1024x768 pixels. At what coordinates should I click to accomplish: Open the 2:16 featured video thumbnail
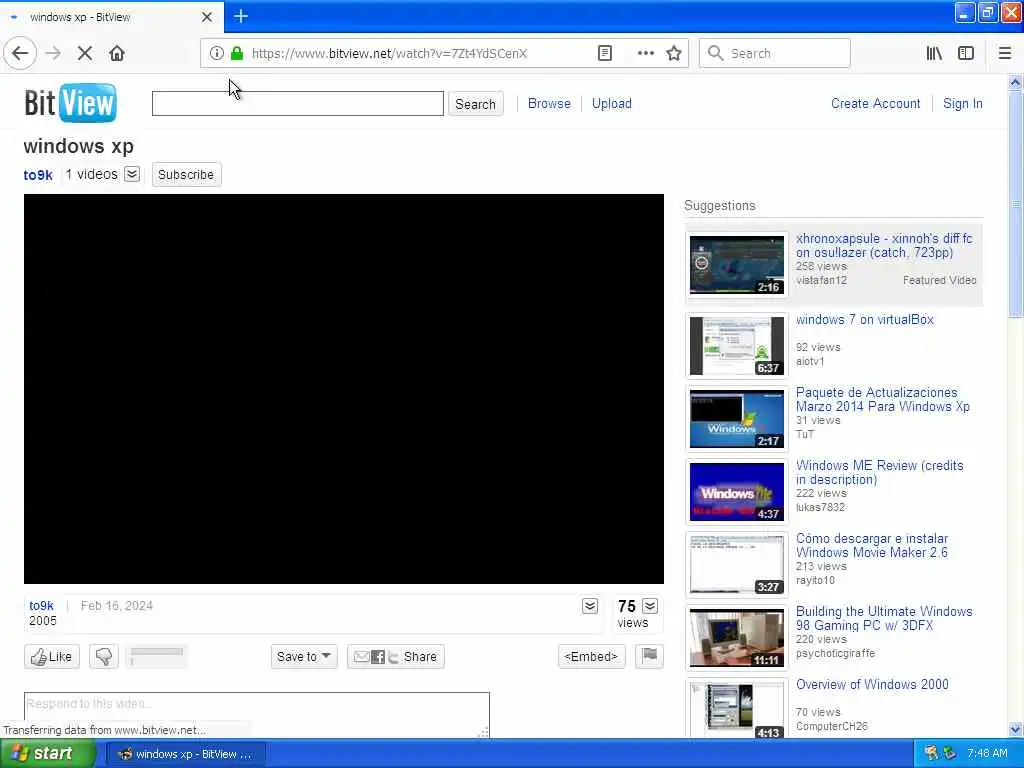tap(737, 265)
